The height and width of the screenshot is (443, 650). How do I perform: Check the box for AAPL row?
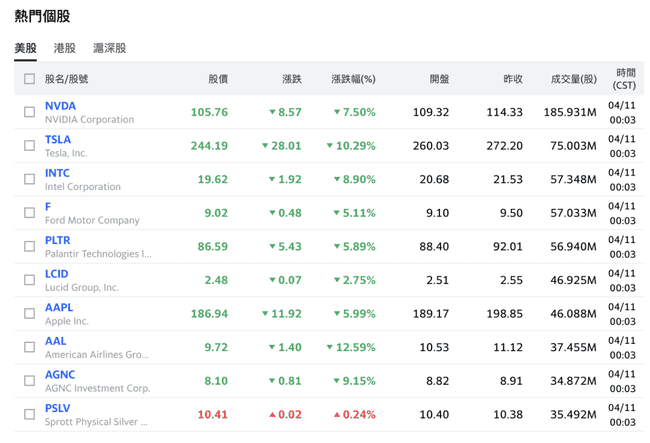(x=29, y=313)
